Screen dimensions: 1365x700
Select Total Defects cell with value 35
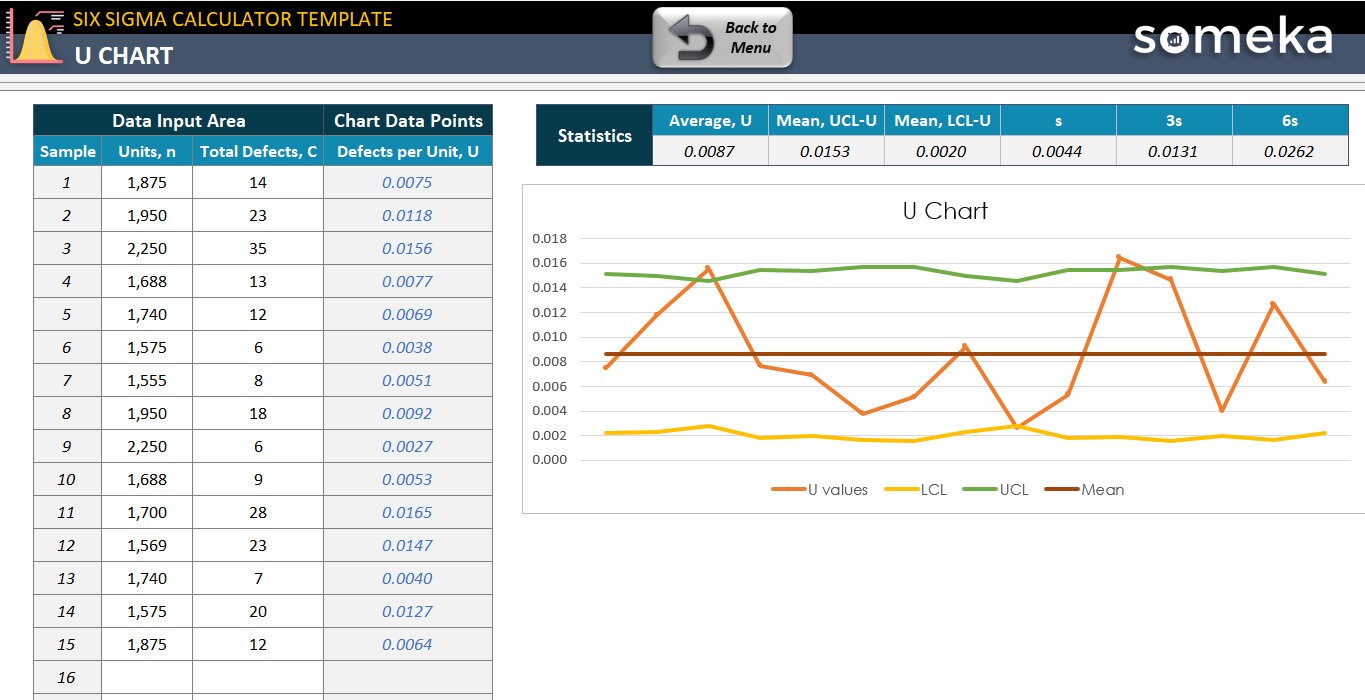click(x=258, y=249)
